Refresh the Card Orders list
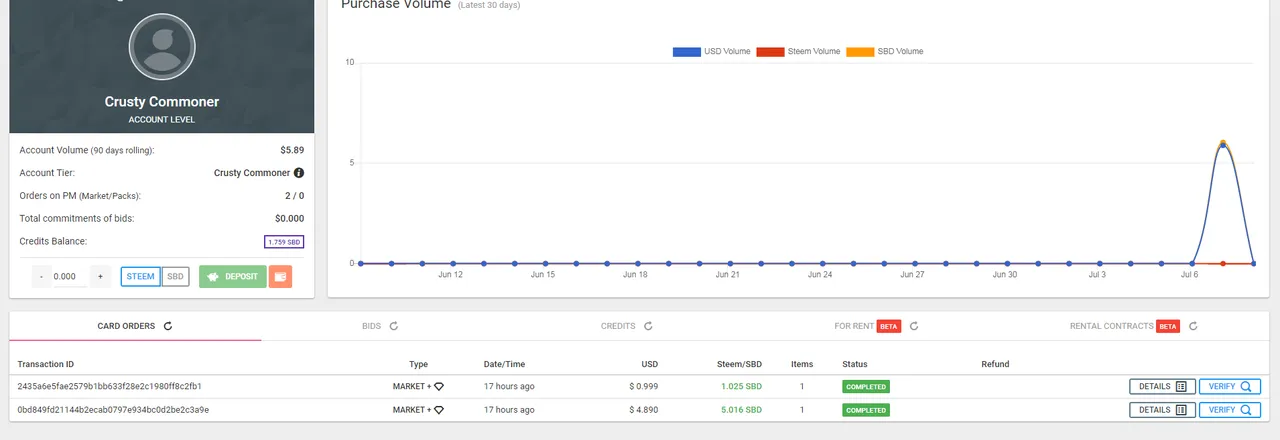 point(168,326)
